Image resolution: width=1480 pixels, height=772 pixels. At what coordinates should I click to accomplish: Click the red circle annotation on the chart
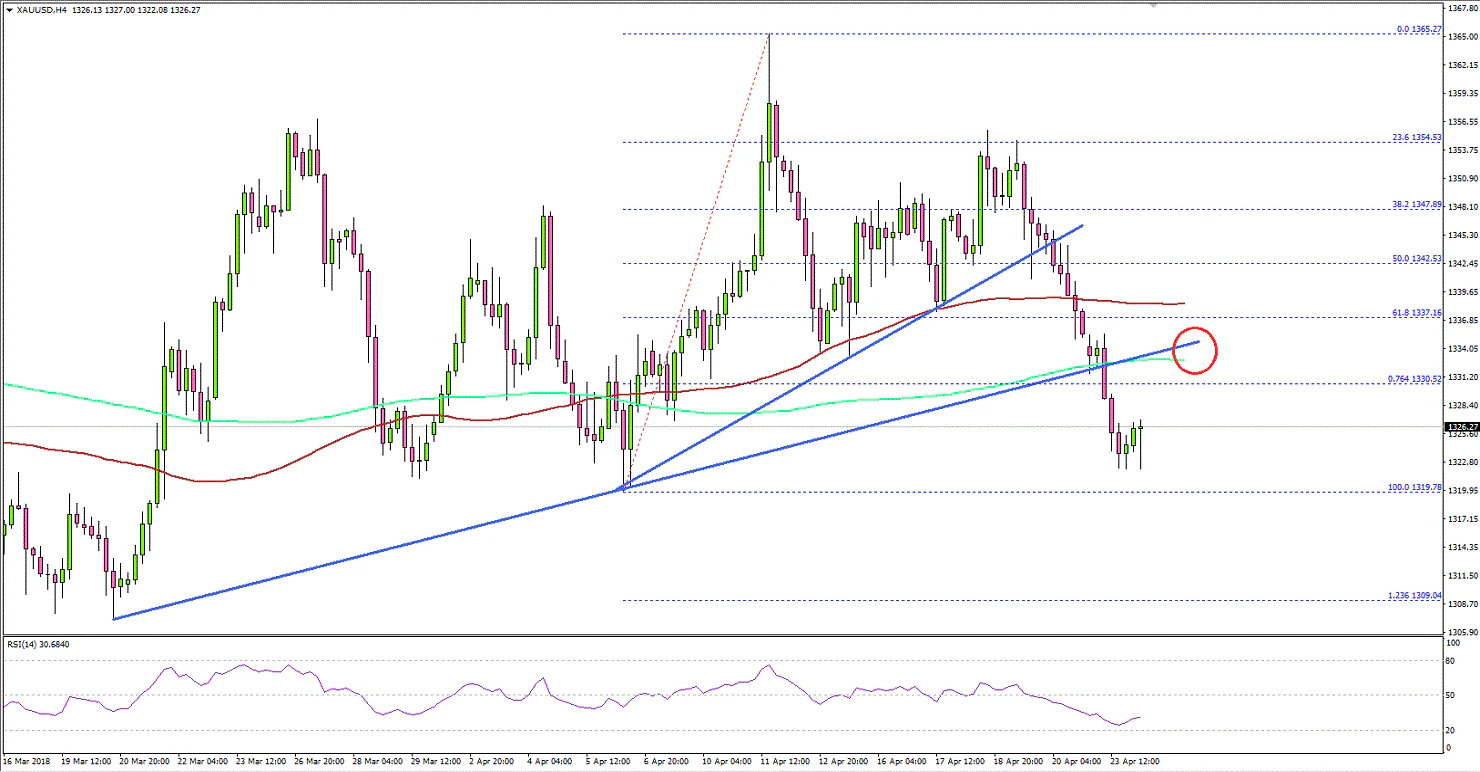(1196, 351)
